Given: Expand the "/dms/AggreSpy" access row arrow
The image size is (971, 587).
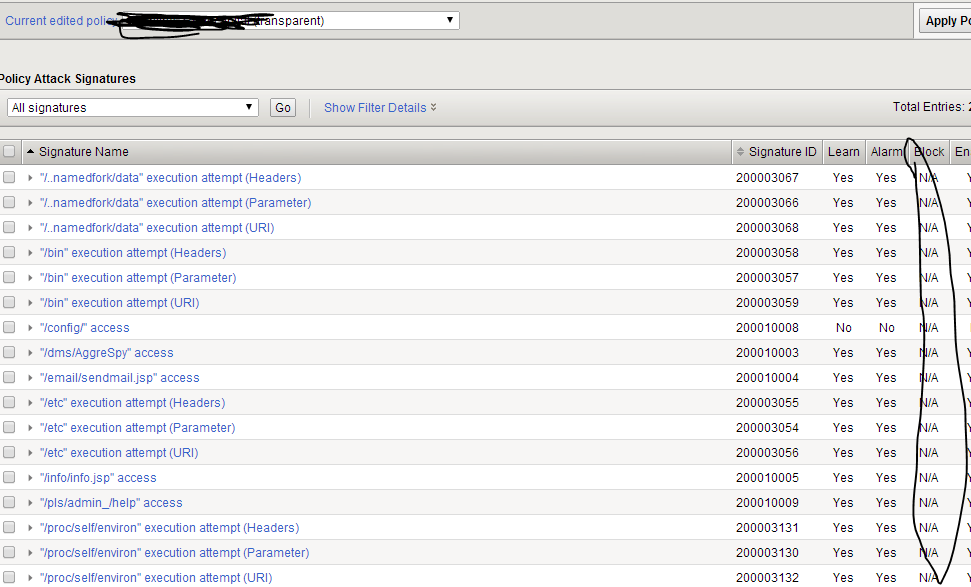Looking at the screenshot, I should [x=30, y=353].
